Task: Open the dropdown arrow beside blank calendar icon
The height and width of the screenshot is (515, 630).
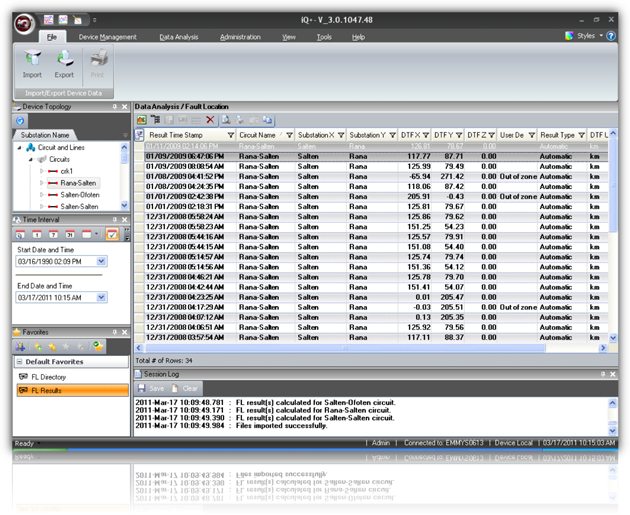Action: pyautogui.click(x=96, y=234)
